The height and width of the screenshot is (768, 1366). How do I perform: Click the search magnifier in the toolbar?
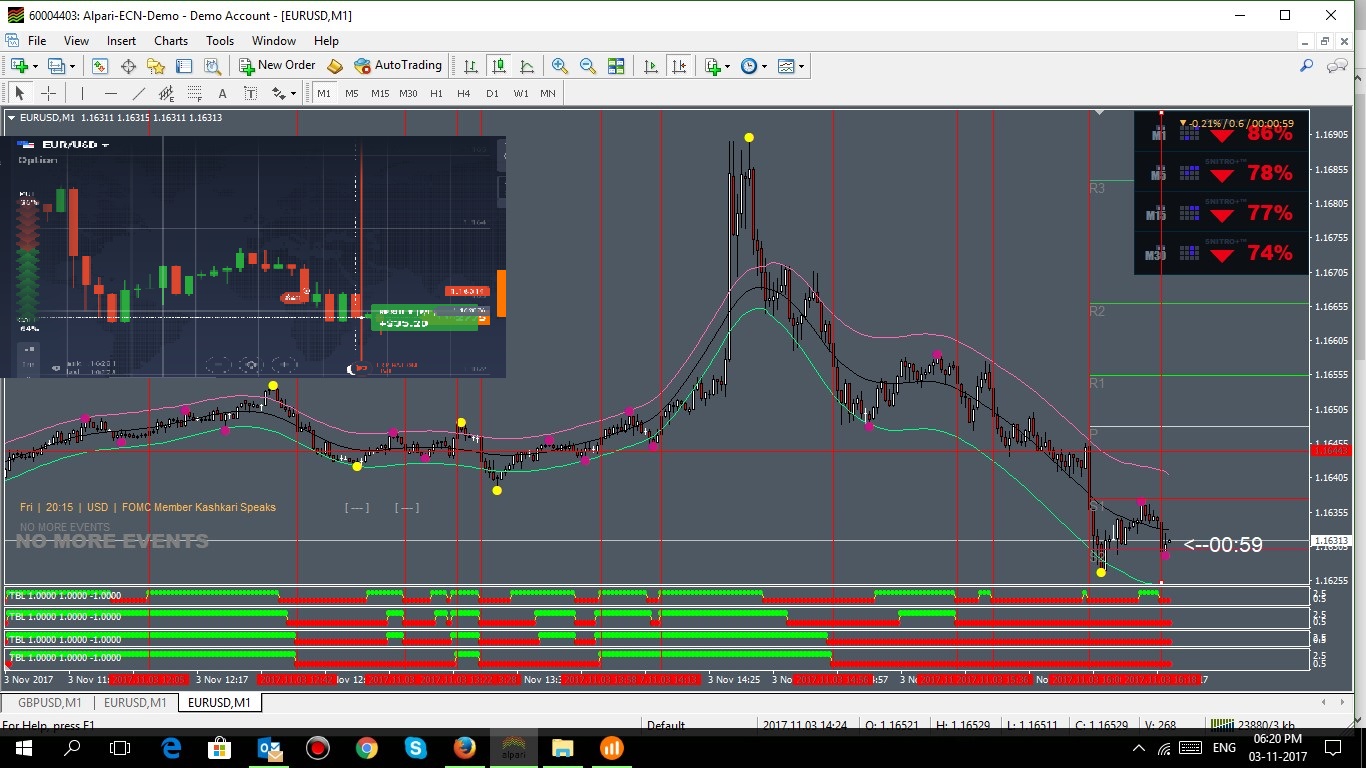[x=1306, y=66]
